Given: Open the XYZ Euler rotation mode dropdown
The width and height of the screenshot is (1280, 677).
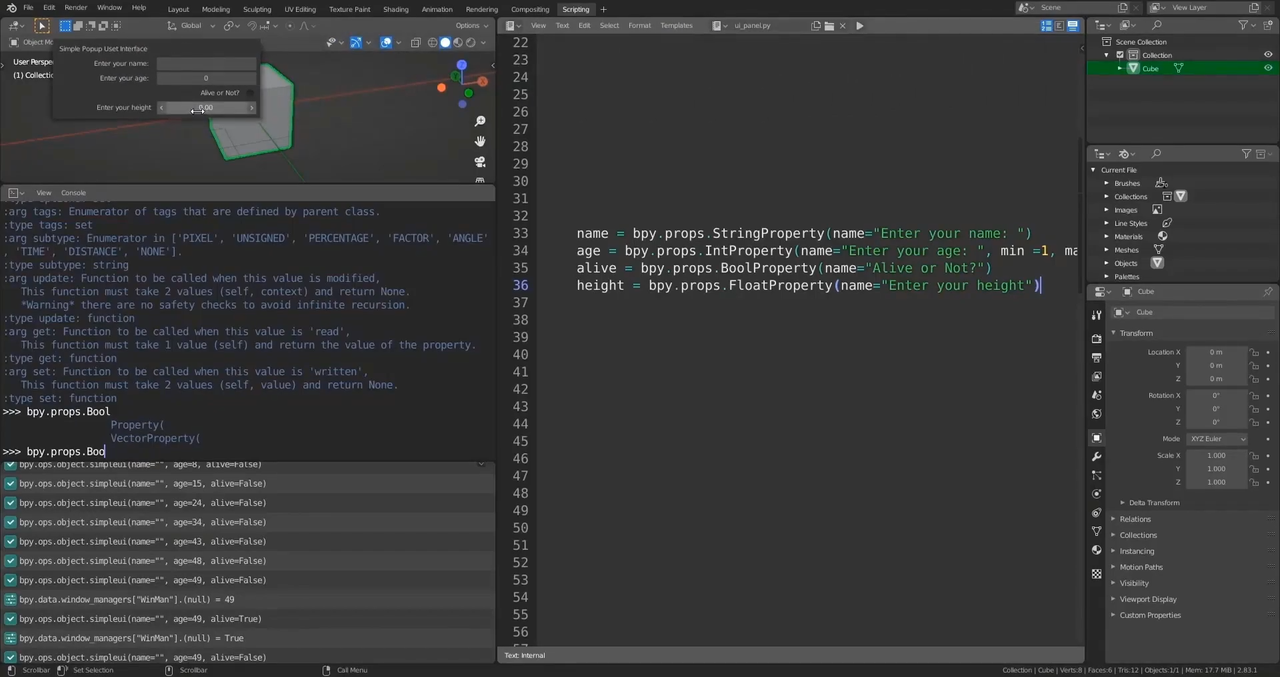Looking at the screenshot, I should click(1217, 439).
